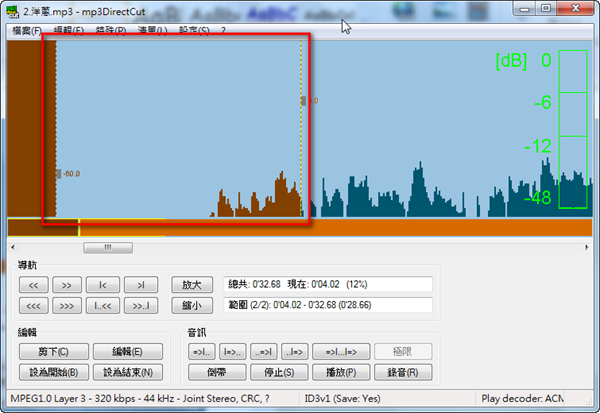Screen dimensions: 600x413
Task: Click the scrollbar left arrow
Action: (x=13, y=248)
